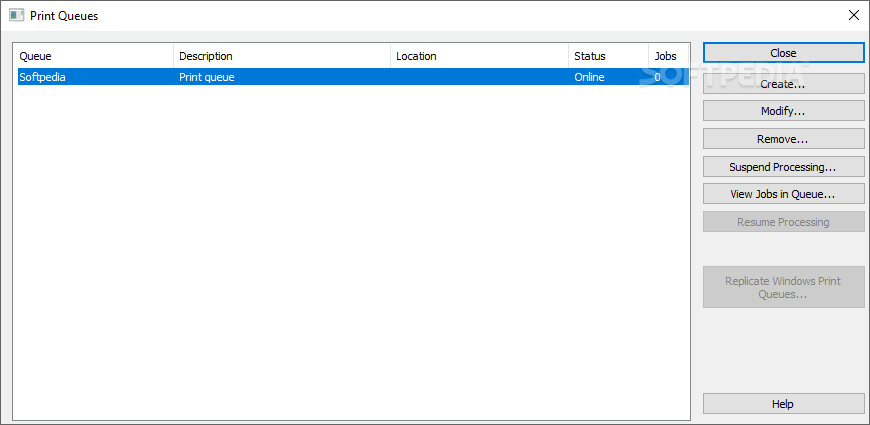Viewport: 870px width, 425px height.
Task: Click the Help button
Action: [783, 404]
